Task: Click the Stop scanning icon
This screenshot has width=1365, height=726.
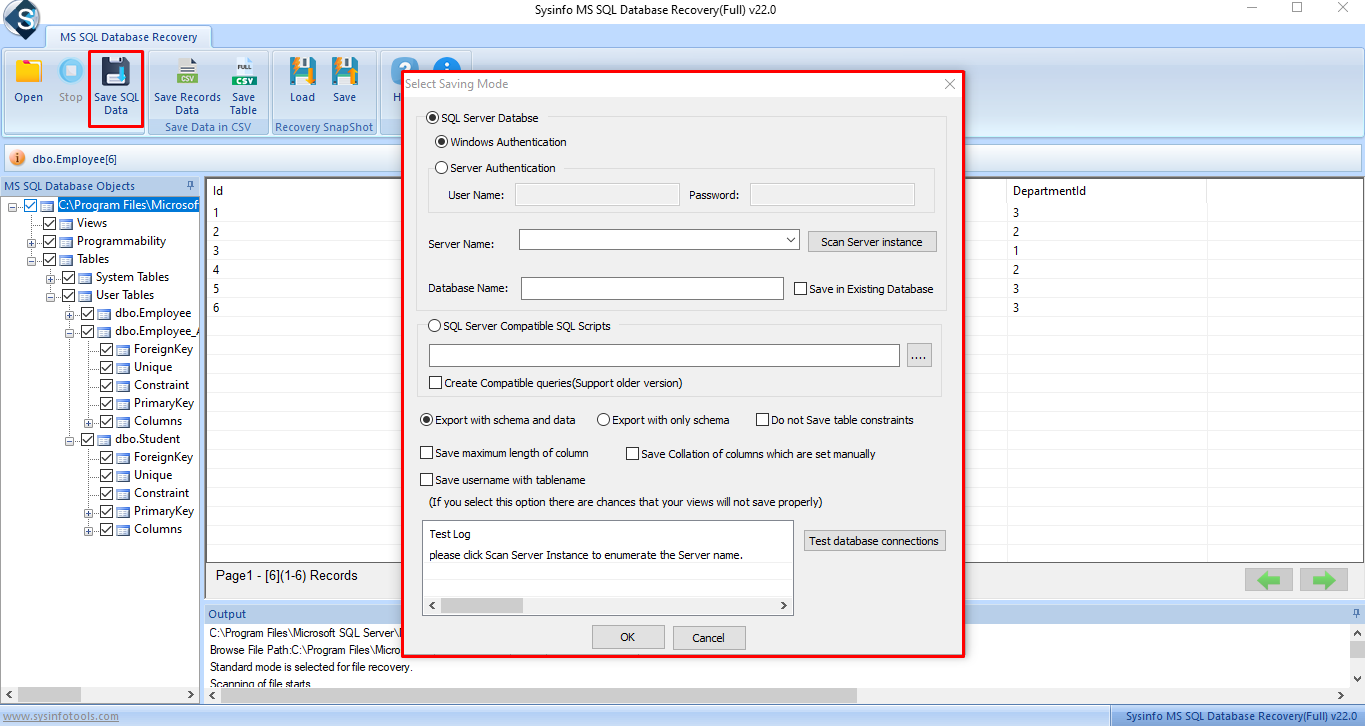Action: coord(70,72)
